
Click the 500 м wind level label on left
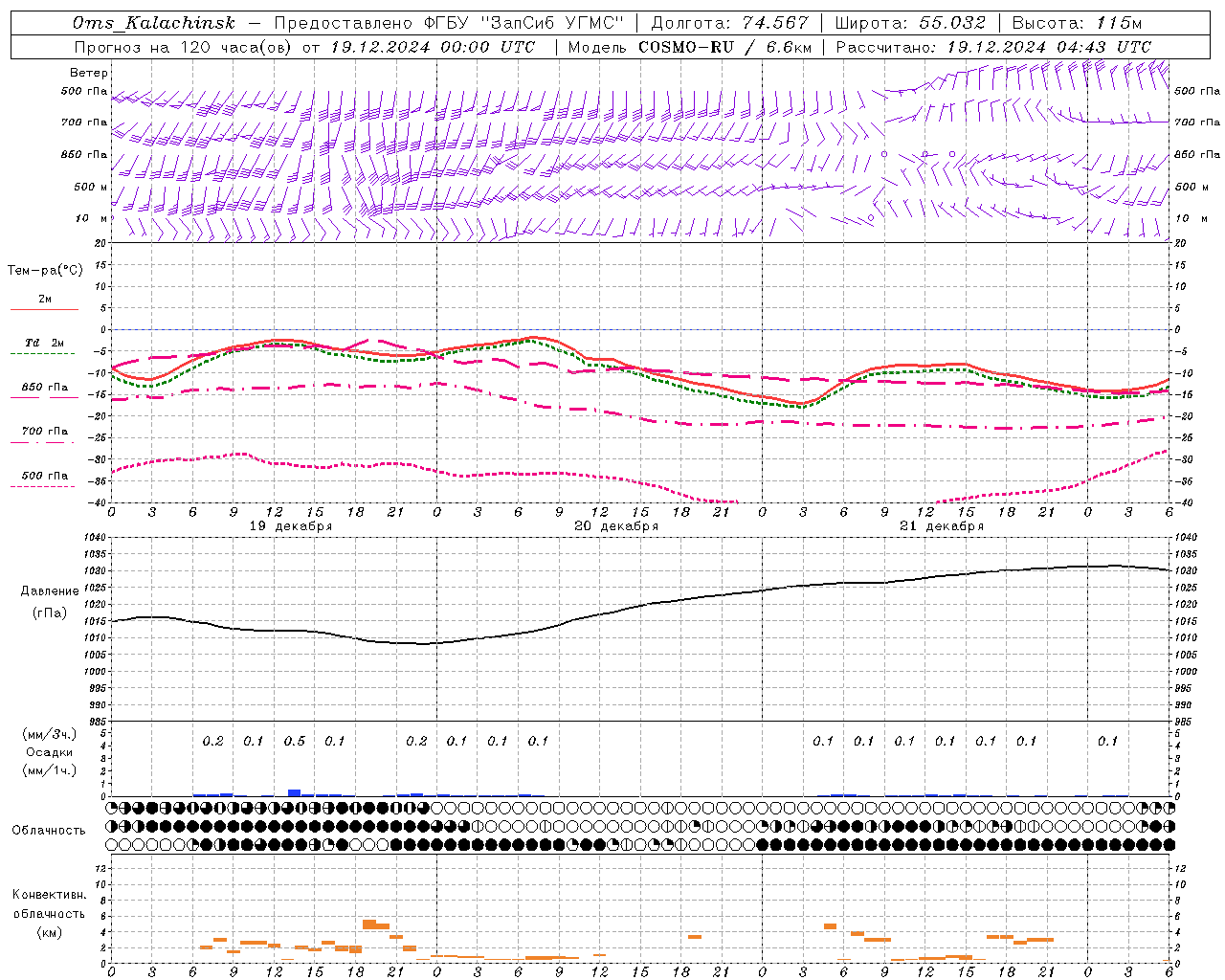pos(91,187)
